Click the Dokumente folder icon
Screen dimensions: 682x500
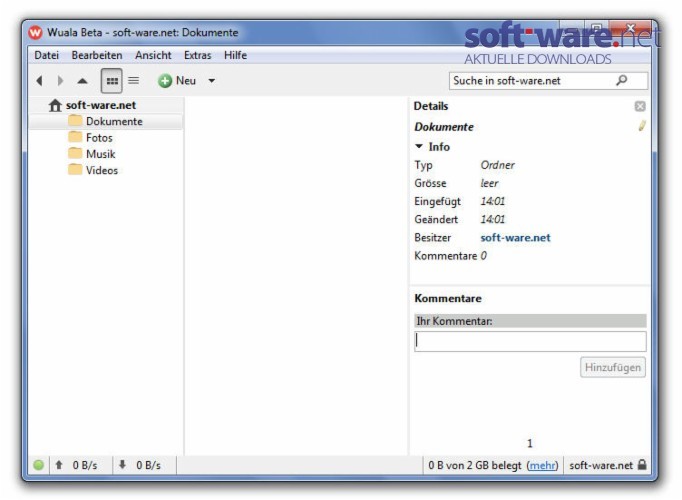[75, 120]
